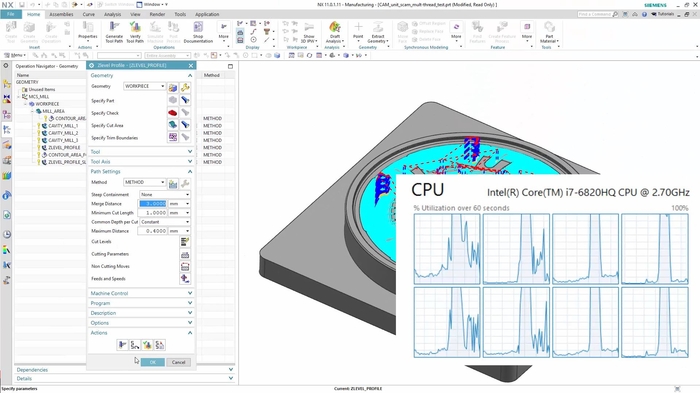
Task: Open Shop Documentation from the ribbon
Action: pos(198,31)
